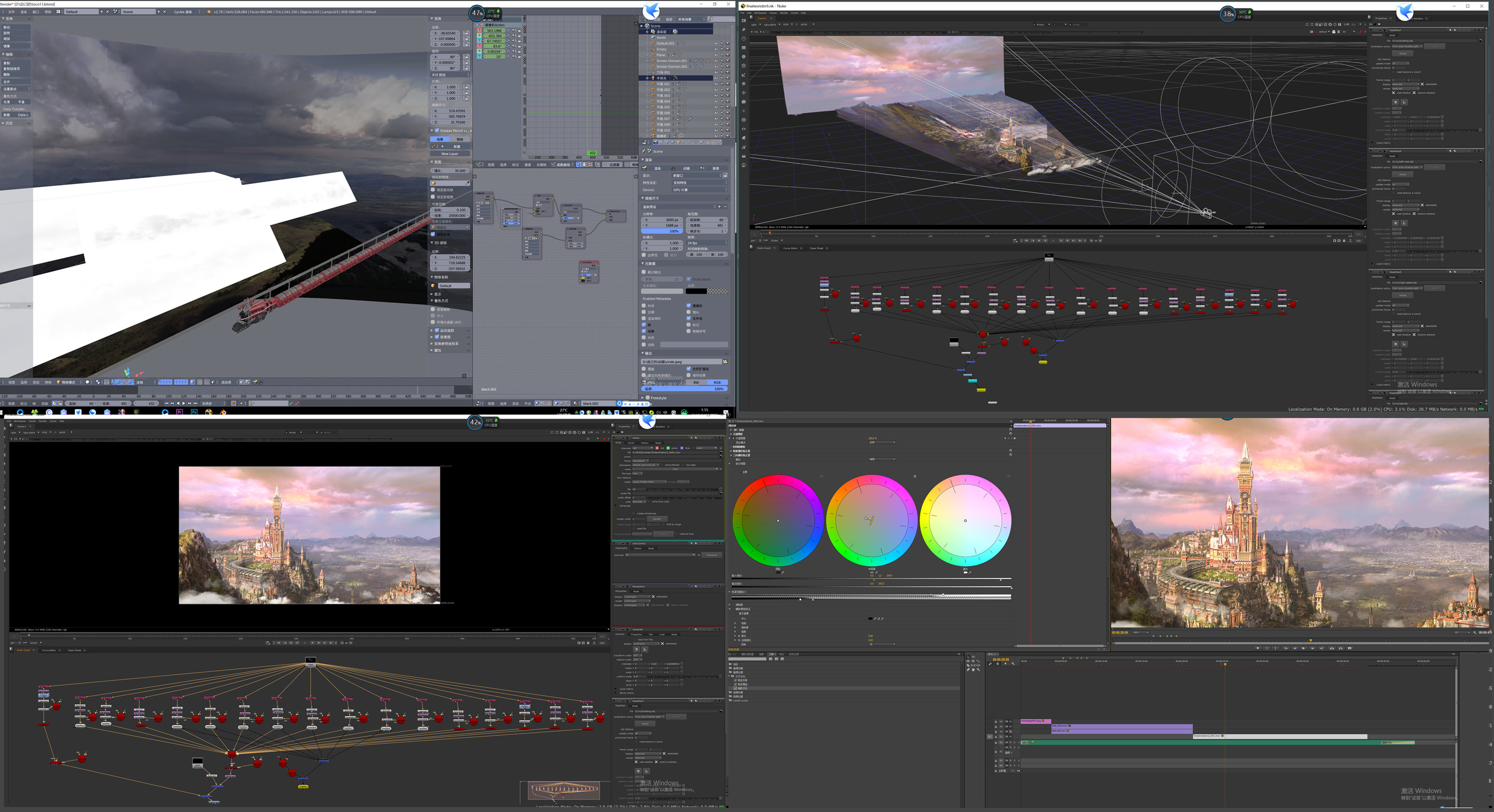Click Blender graph editor cursor select icon

[x=579, y=164]
